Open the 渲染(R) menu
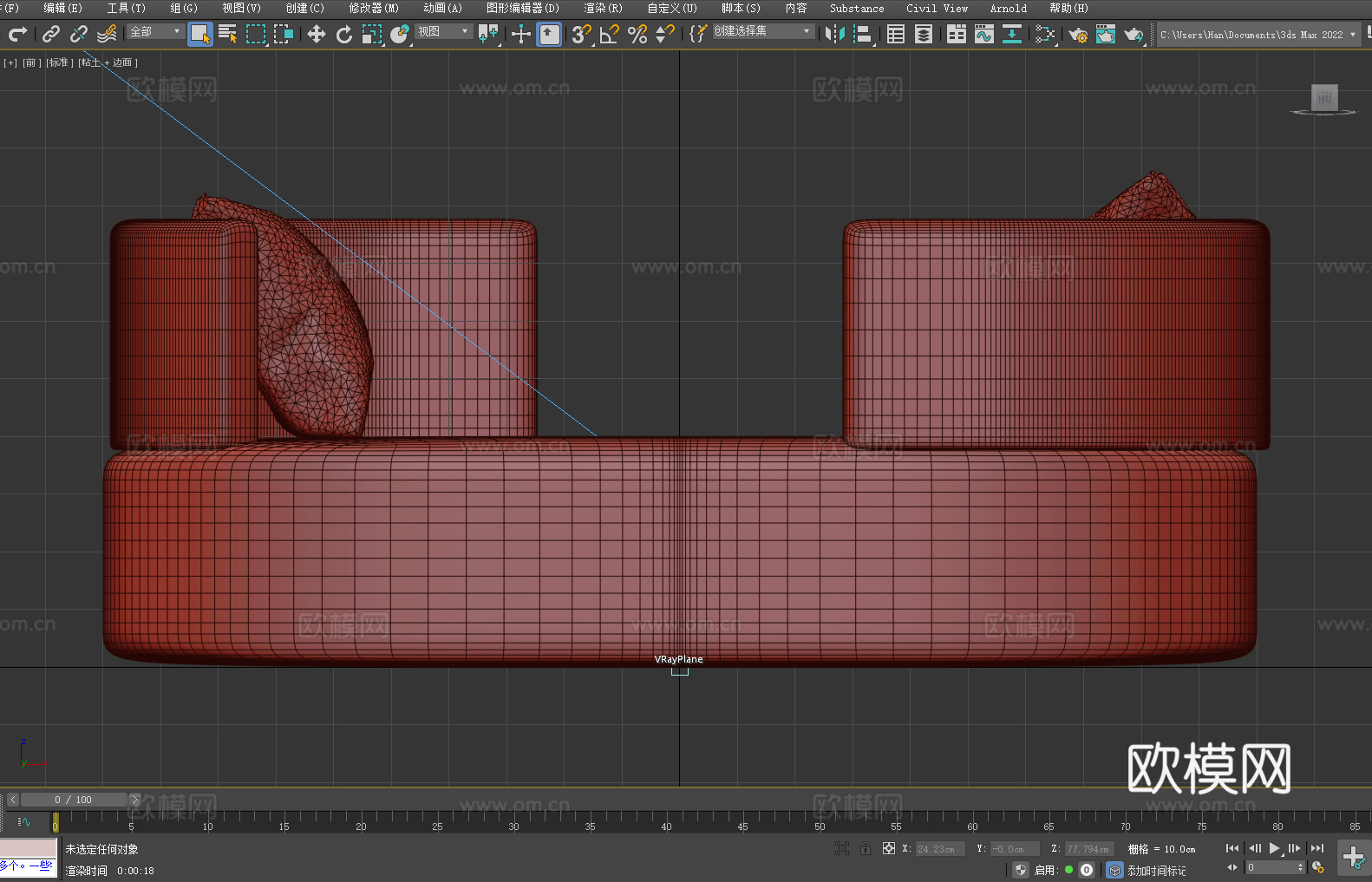The width and height of the screenshot is (1372, 882). click(x=603, y=8)
